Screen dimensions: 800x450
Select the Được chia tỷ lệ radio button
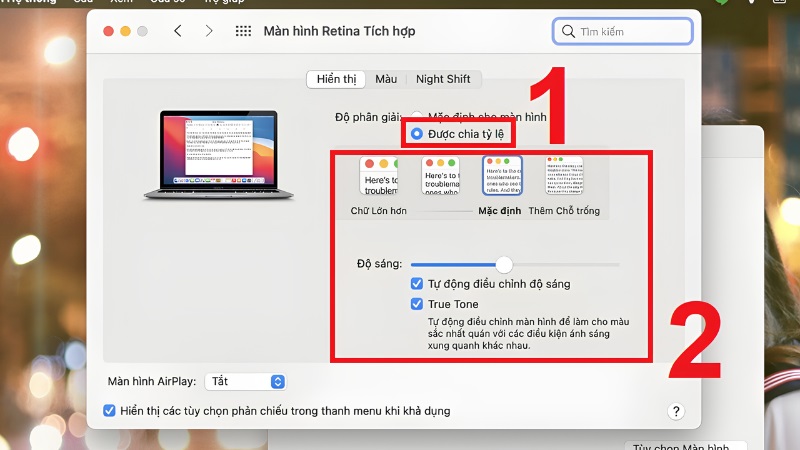(x=417, y=134)
